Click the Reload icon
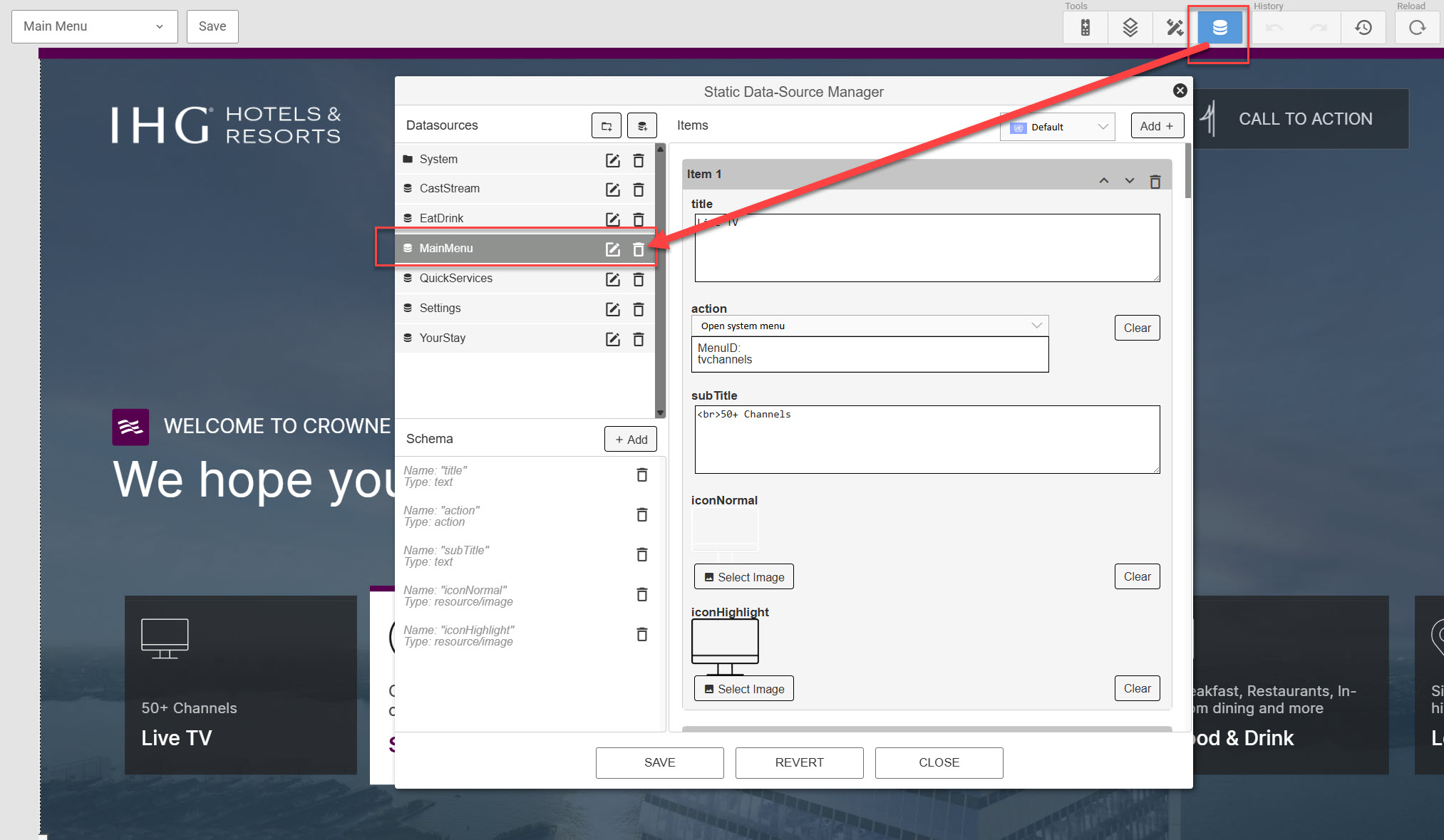Viewport: 1444px width, 840px height. (x=1417, y=28)
